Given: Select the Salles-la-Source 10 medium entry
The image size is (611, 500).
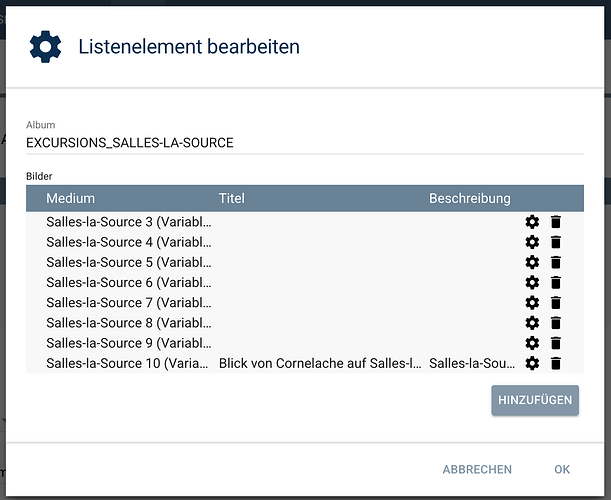Looking at the screenshot, I should [127, 363].
